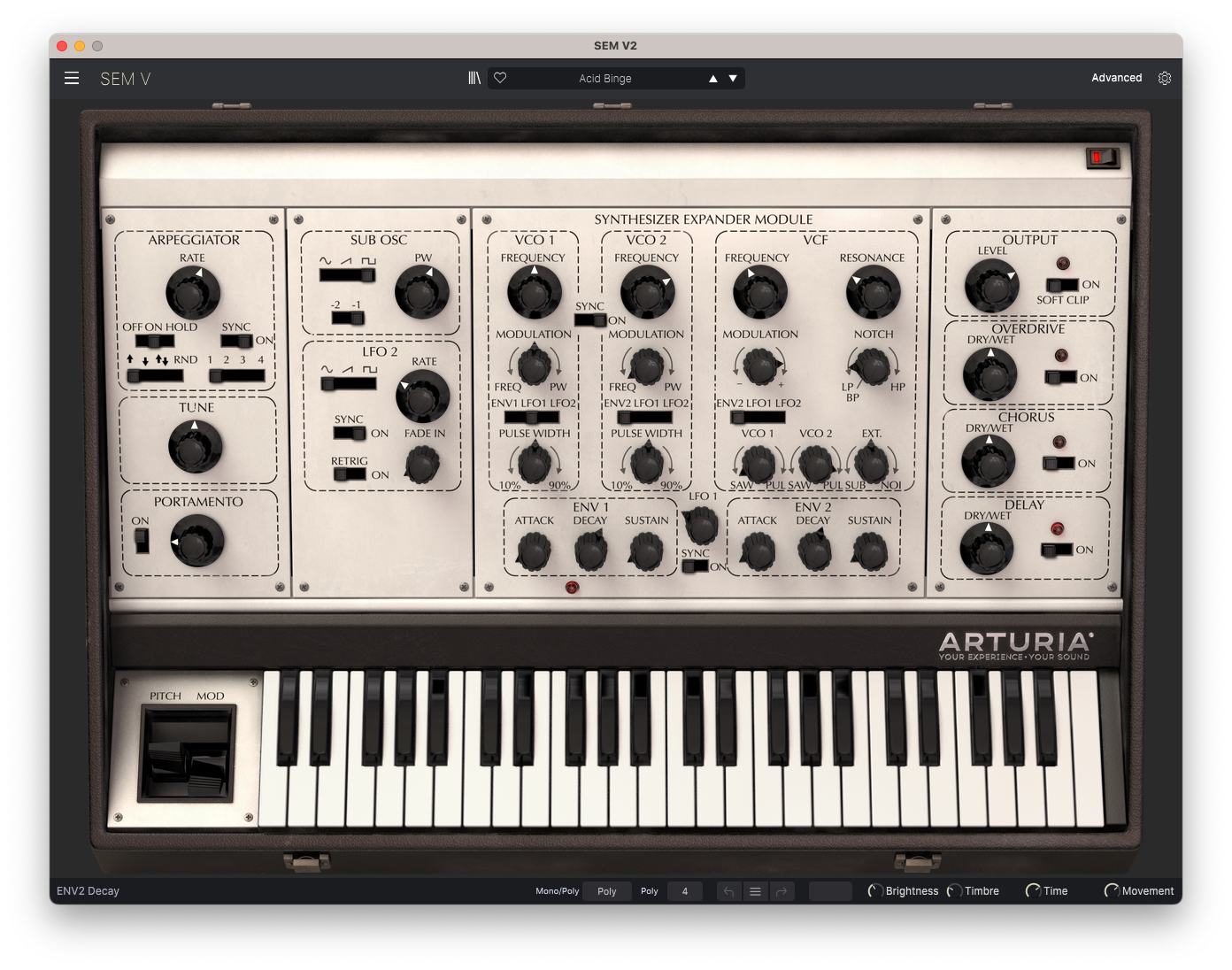The image size is (1232, 970).
Task: Click the LFO 2 Rate knob
Action: (422, 396)
